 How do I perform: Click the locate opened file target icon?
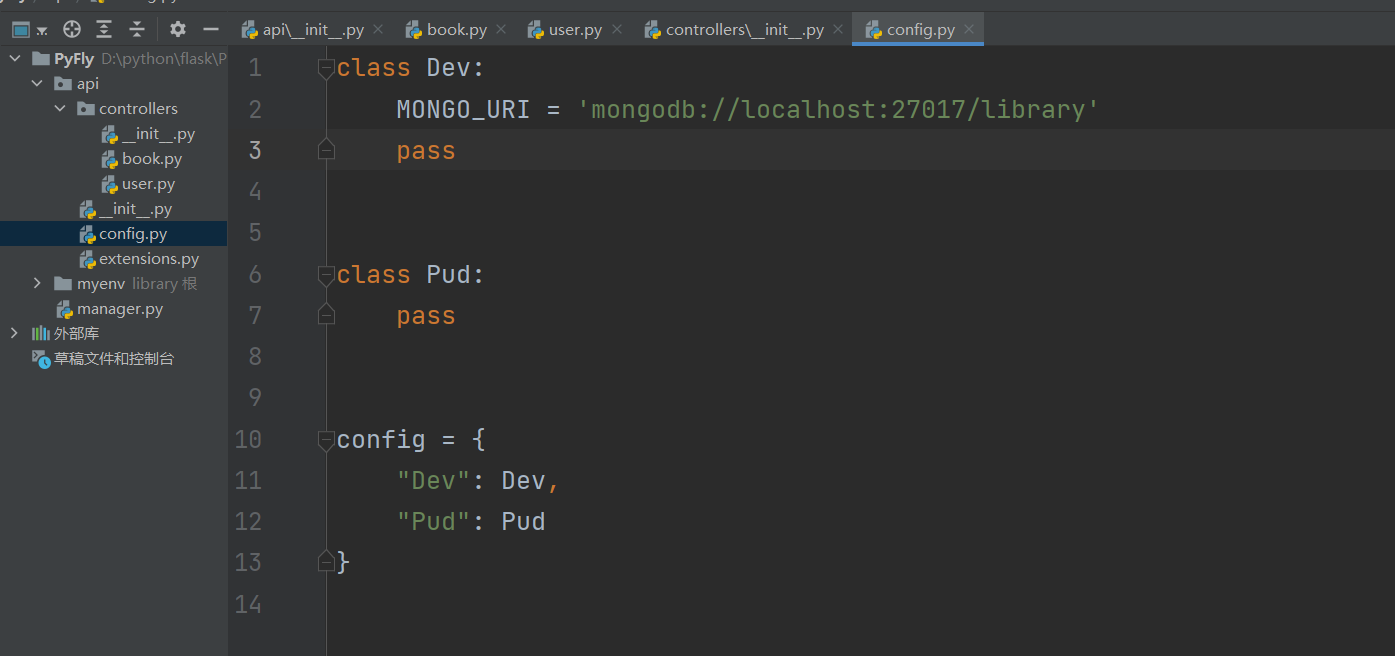(x=72, y=29)
